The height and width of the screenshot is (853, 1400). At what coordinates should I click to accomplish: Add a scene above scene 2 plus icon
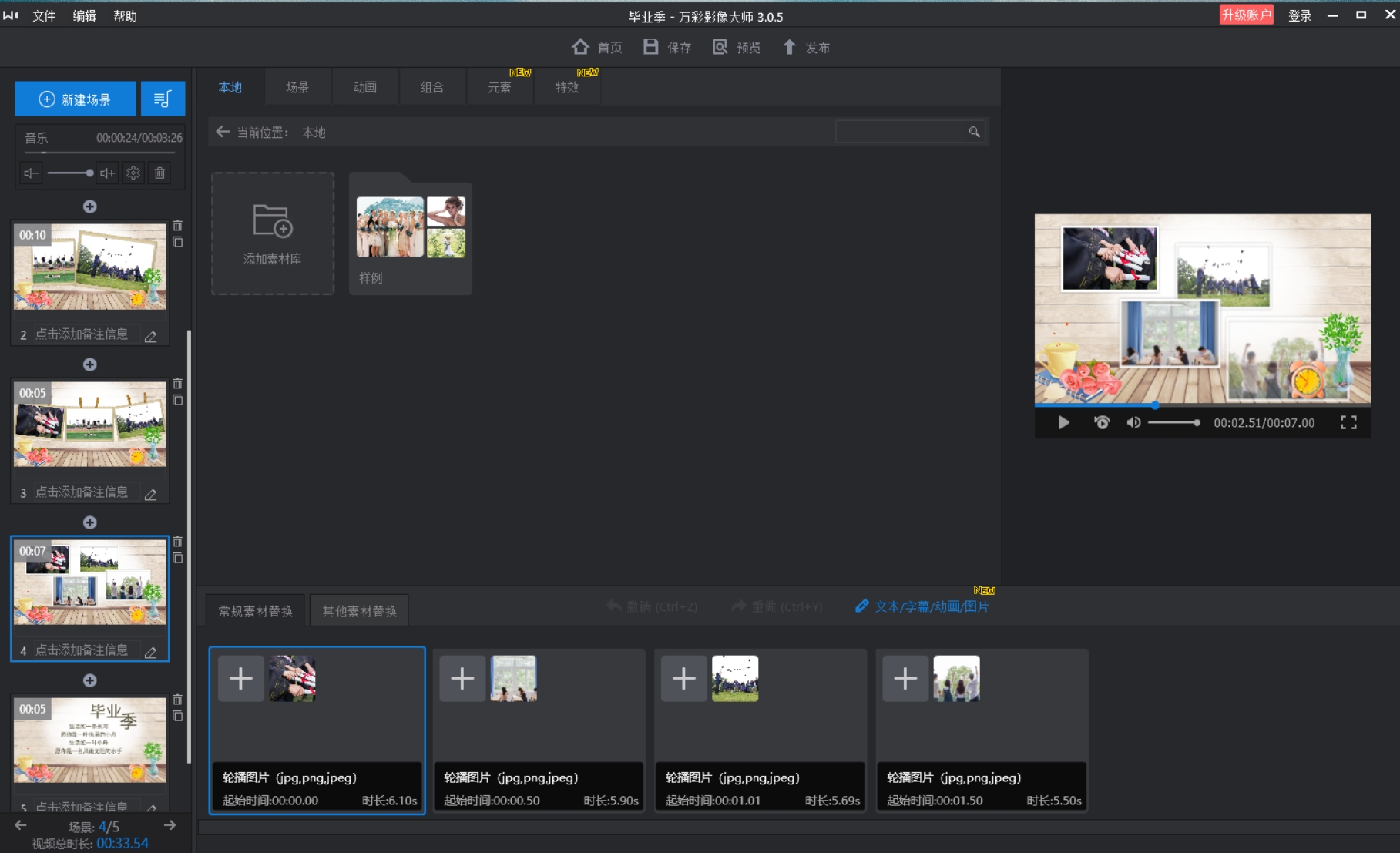coord(90,207)
